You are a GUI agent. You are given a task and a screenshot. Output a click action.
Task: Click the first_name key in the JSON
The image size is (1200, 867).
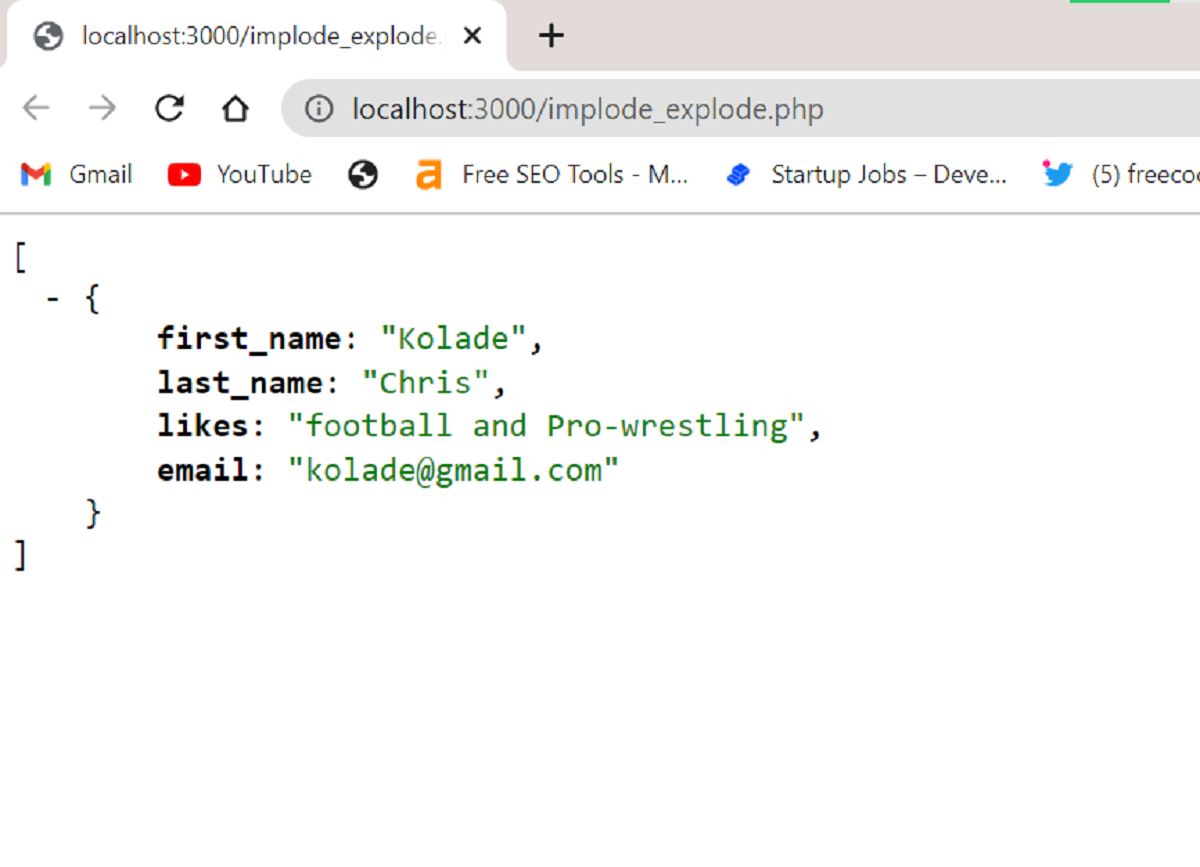[245, 338]
